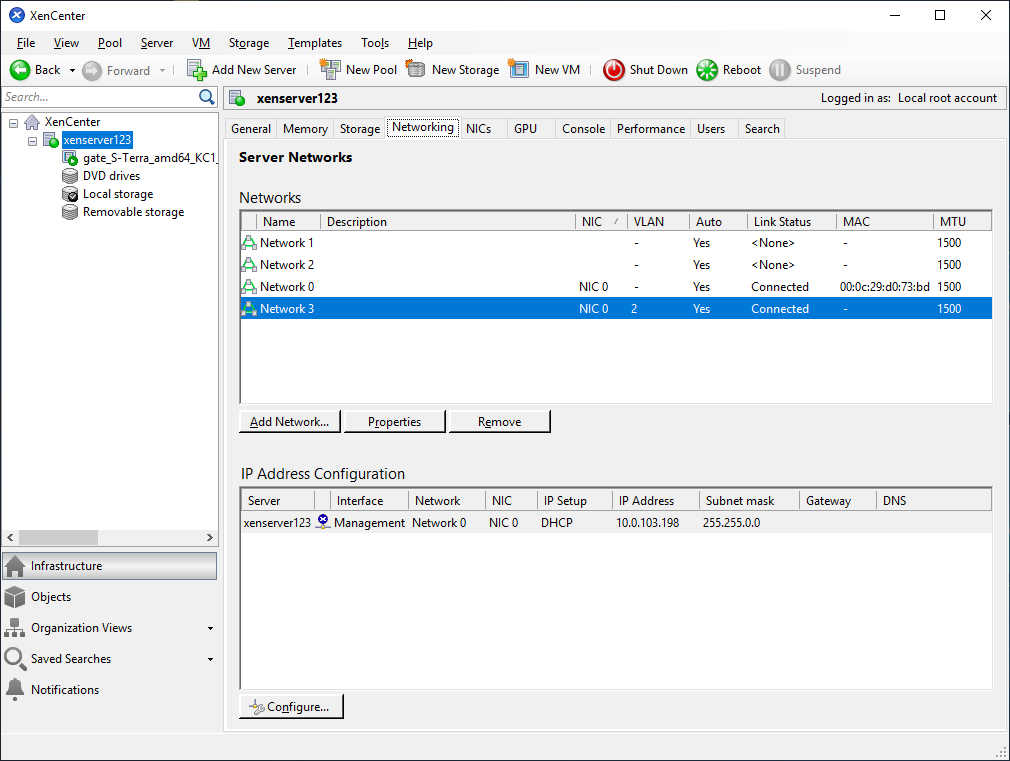Click the Network 2 row icon
1010x761 pixels.
[249, 265]
